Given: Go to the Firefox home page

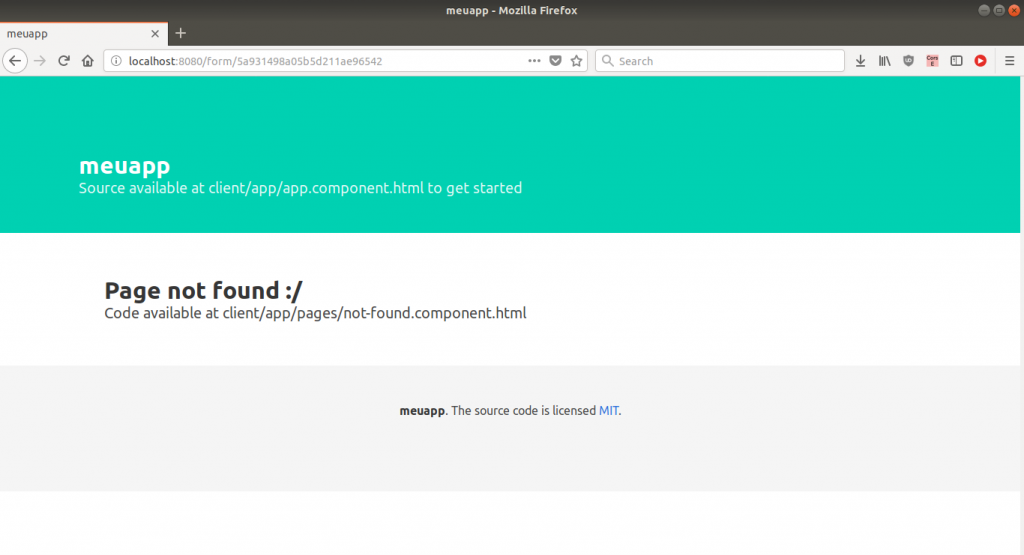Looking at the screenshot, I should tap(88, 61).
